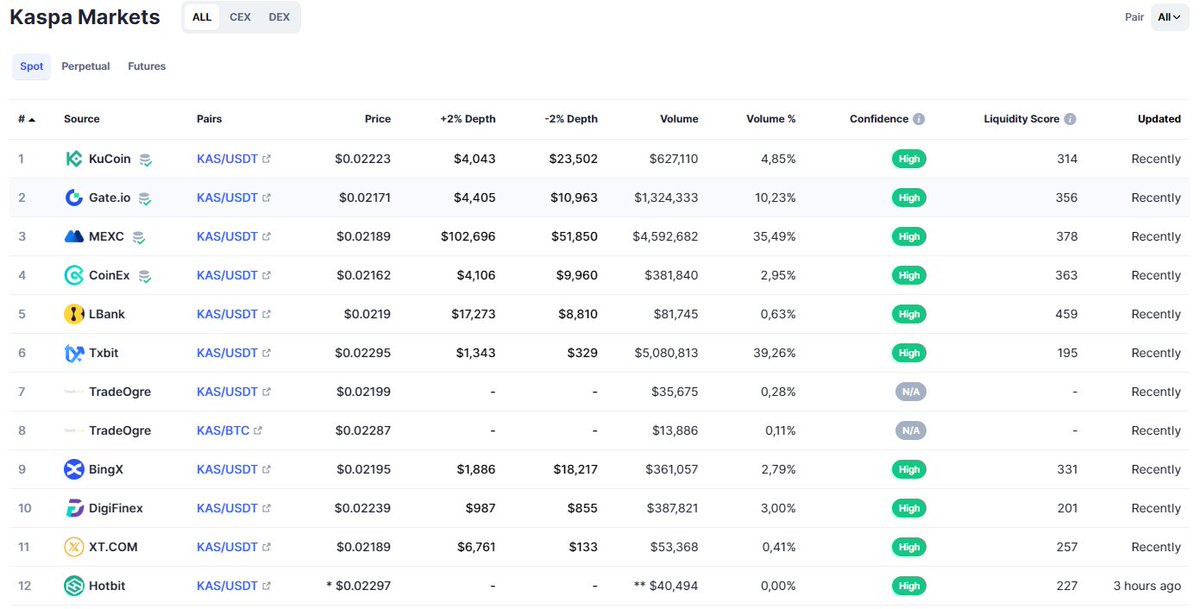Open CoinEx KAS/USDT pair link

[x=227, y=275]
